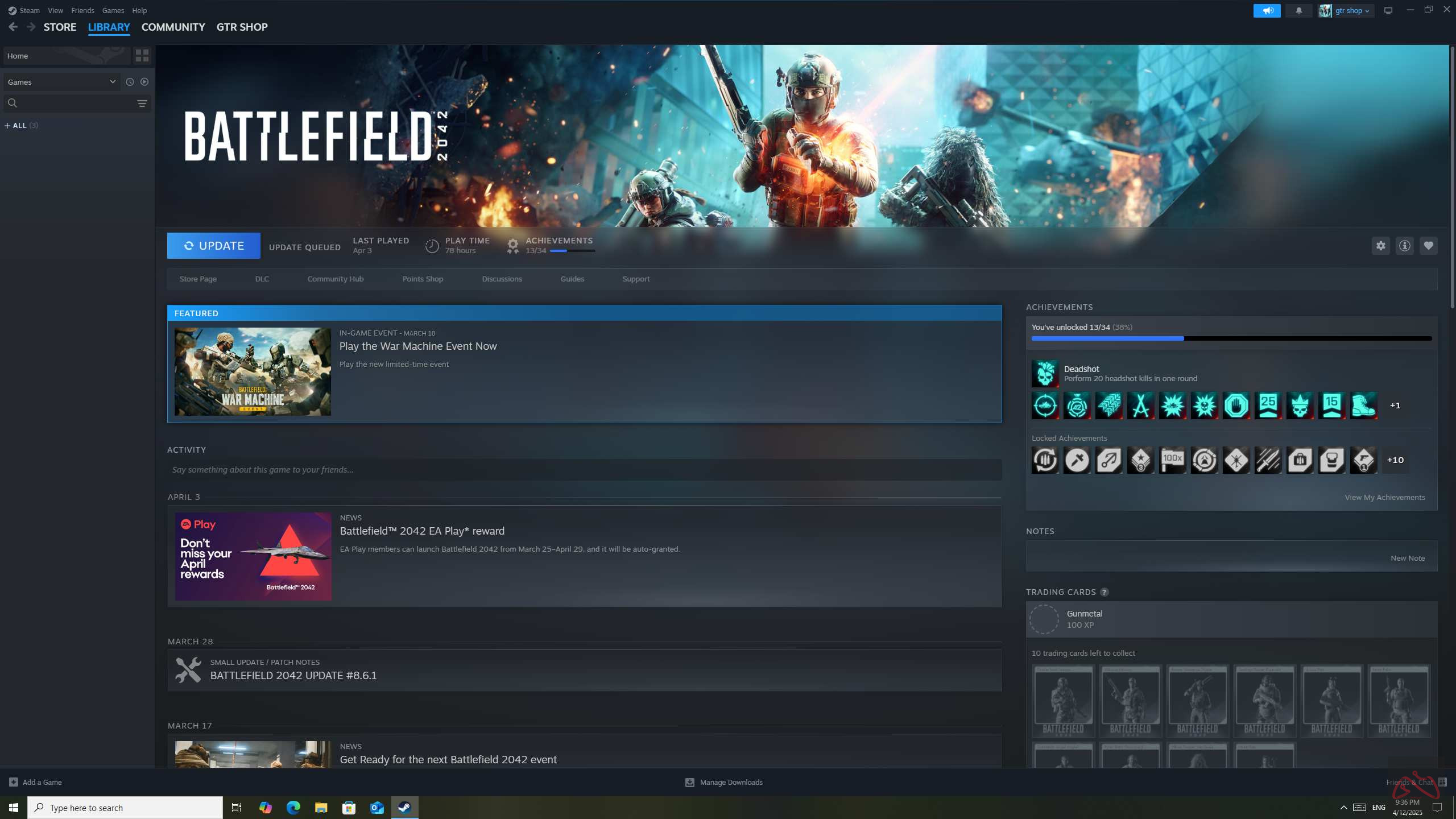The height and width of the screenshot is (819, 1456).
Task: Favorite the game with the heart toggle
Action: point(1428,245)
